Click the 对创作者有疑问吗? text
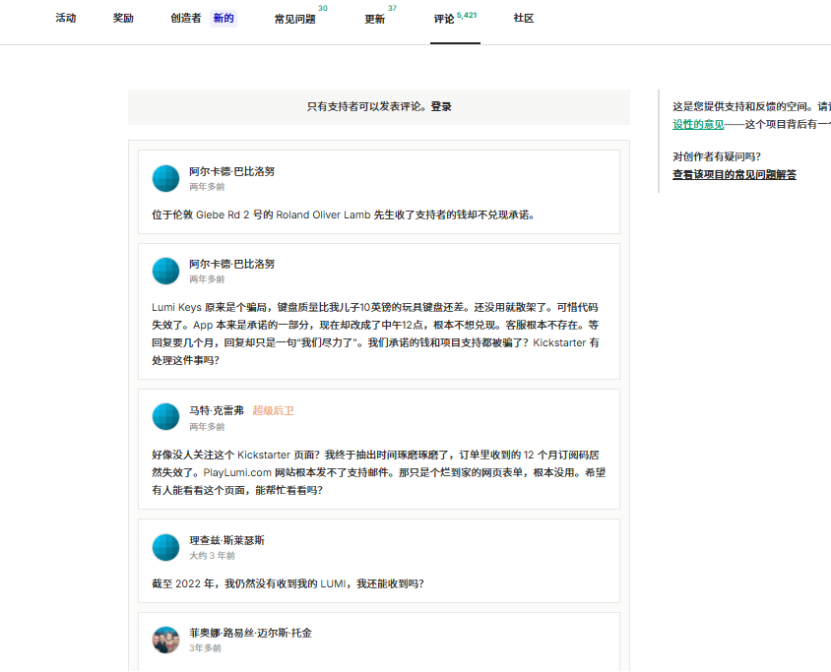 [717, 157]
